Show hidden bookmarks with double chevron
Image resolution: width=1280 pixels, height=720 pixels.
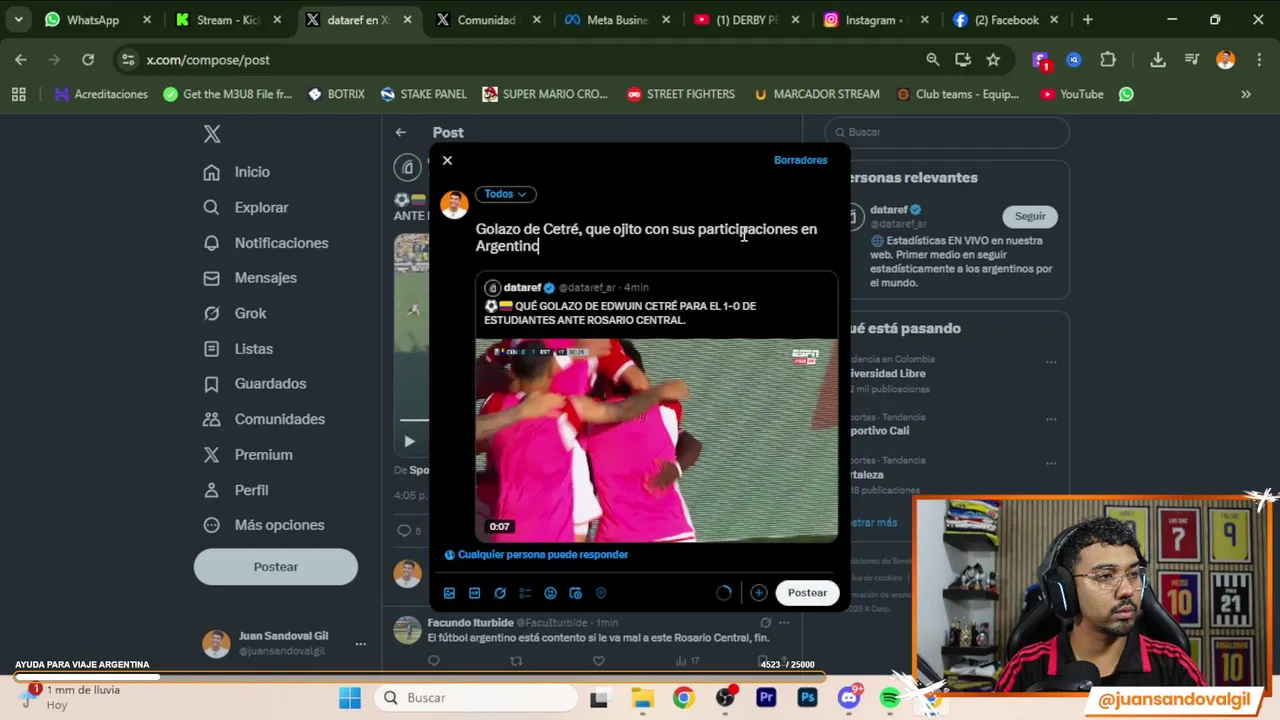1246,94
